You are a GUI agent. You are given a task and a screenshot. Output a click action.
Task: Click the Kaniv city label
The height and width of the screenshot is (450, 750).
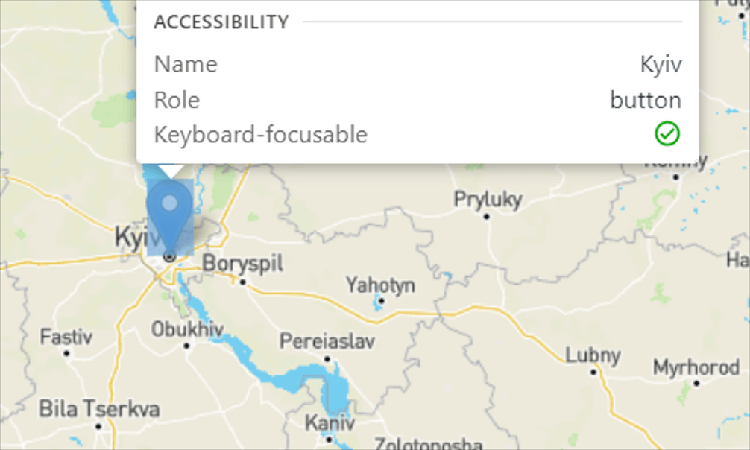[329, 421]
